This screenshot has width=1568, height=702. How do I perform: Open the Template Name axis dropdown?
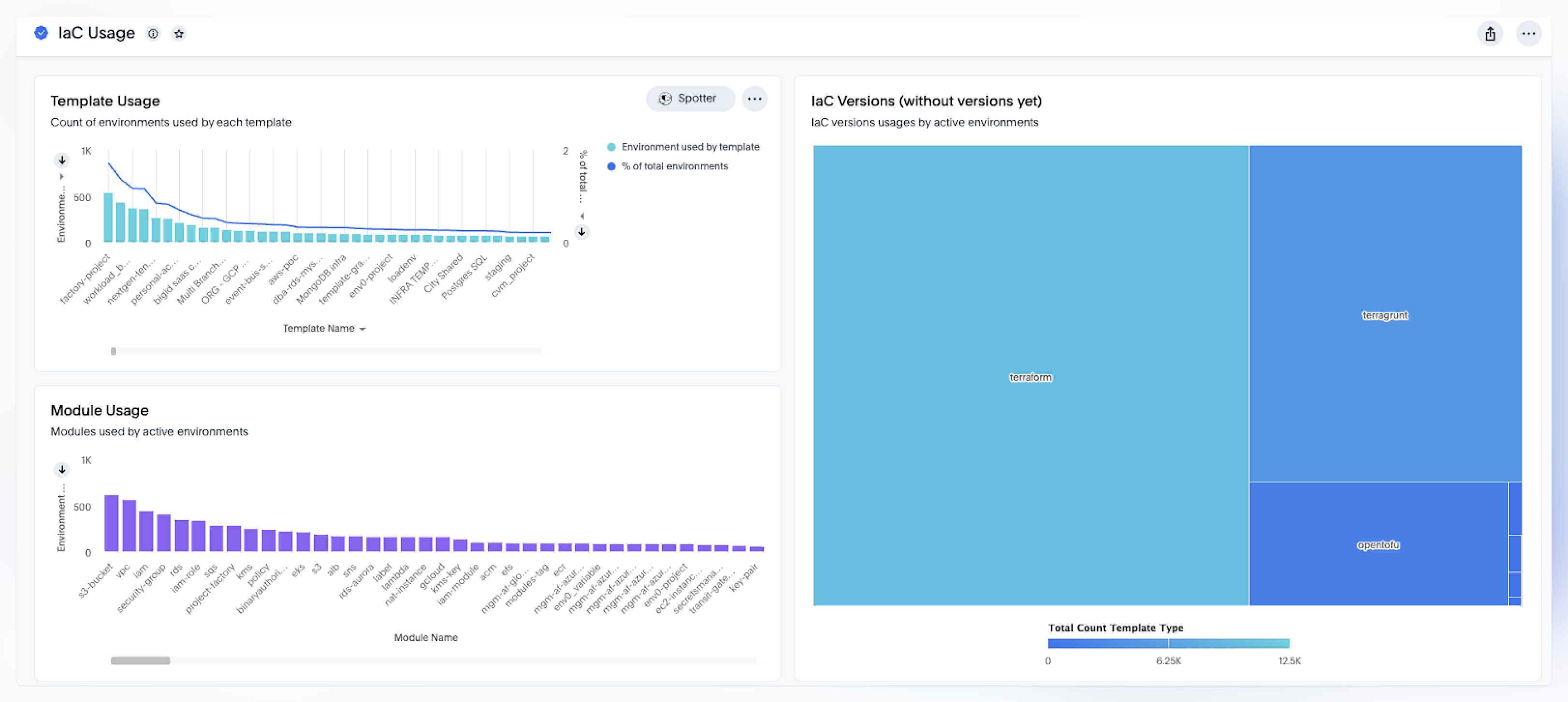(324, 328)
